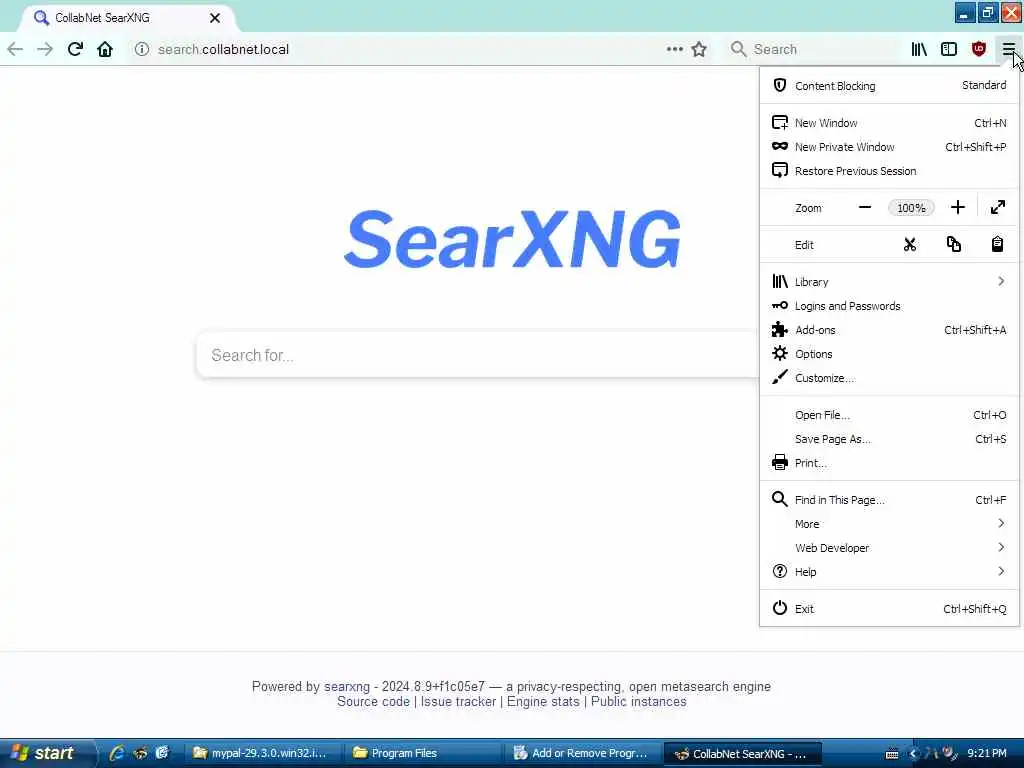
Task: Go back to the previous page
Action: coord(15,49)
